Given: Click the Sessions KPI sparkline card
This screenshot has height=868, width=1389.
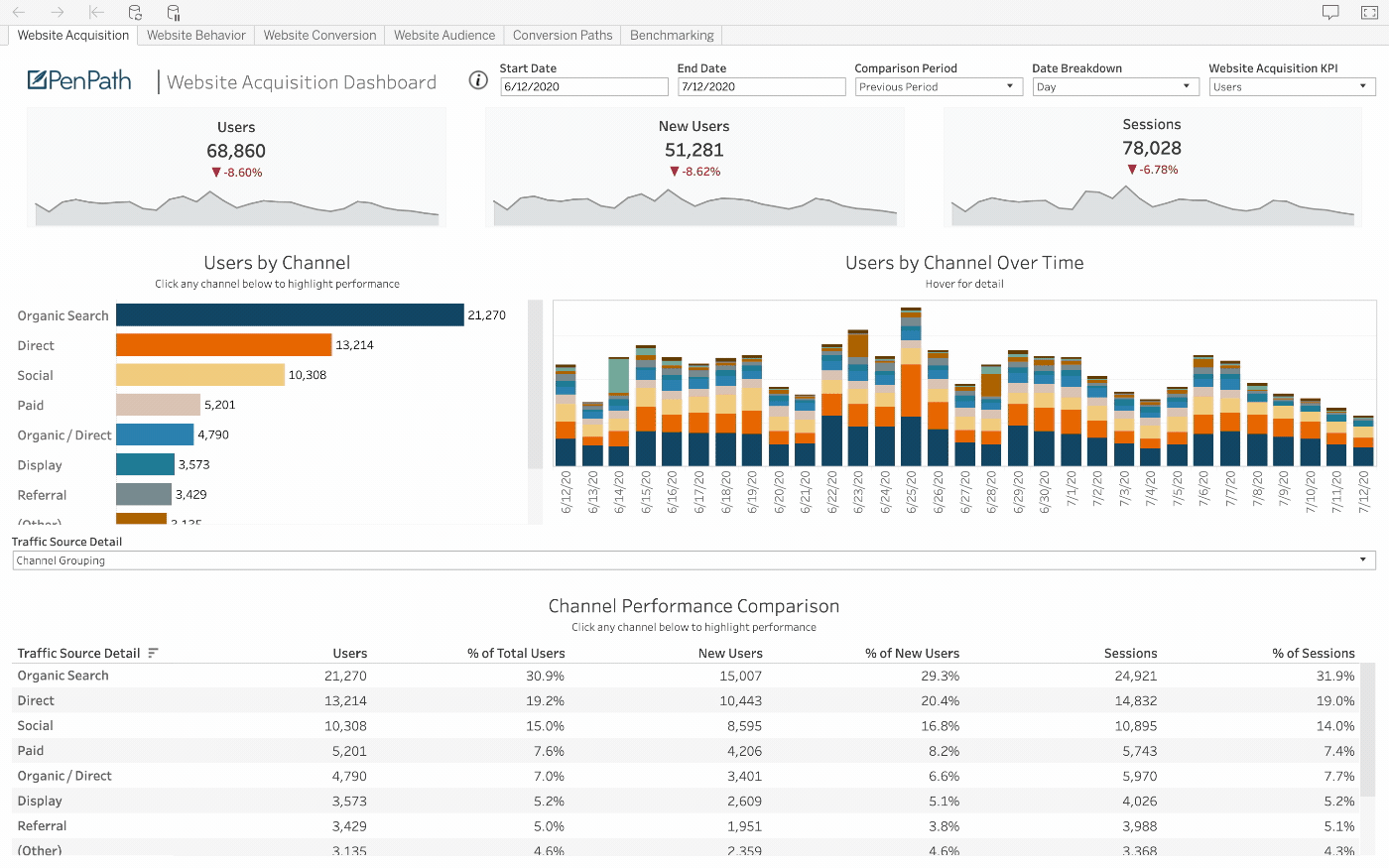Looking at the screenshot, I should coord(1152,167).
